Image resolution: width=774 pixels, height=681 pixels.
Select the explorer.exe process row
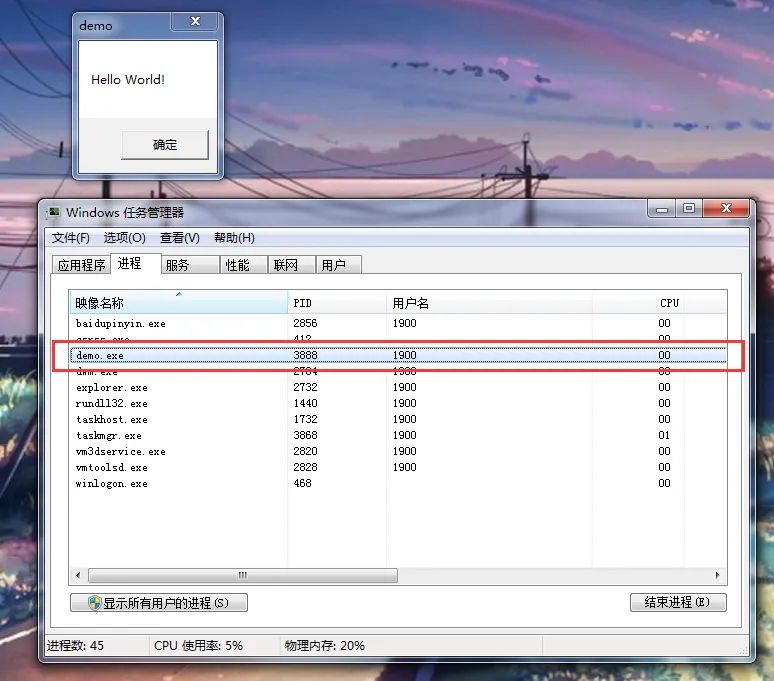pos(398,387)
